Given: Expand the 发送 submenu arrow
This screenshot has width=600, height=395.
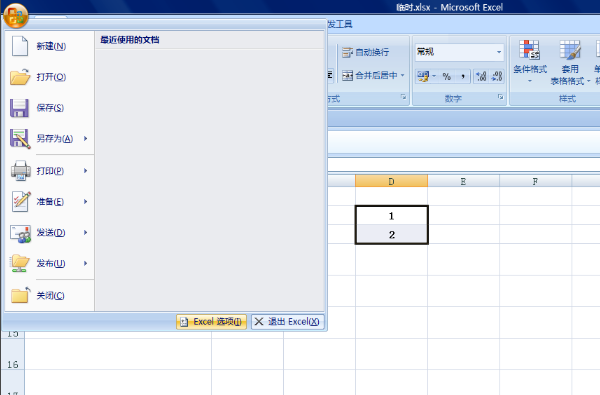Looking at the screenshot, I should [x=86, y=233].
